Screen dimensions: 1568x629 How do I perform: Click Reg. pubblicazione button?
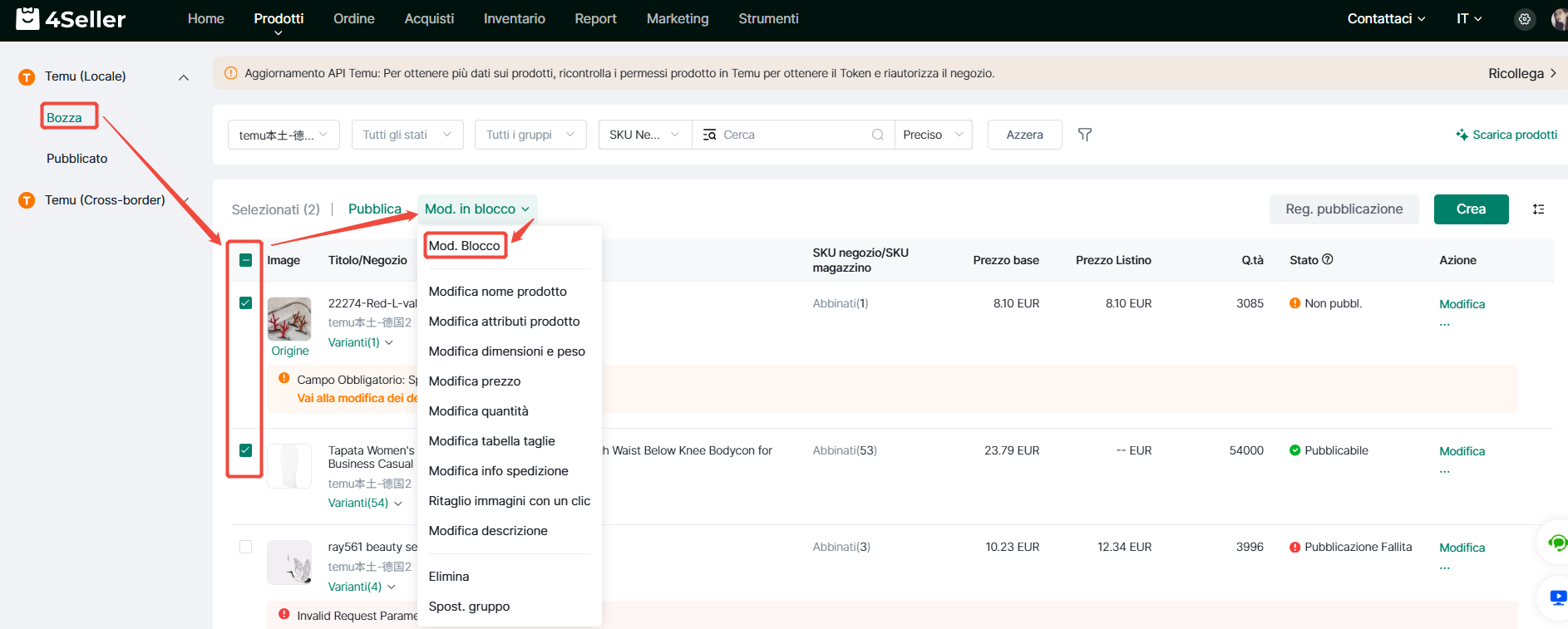(x=1344, y=209)
